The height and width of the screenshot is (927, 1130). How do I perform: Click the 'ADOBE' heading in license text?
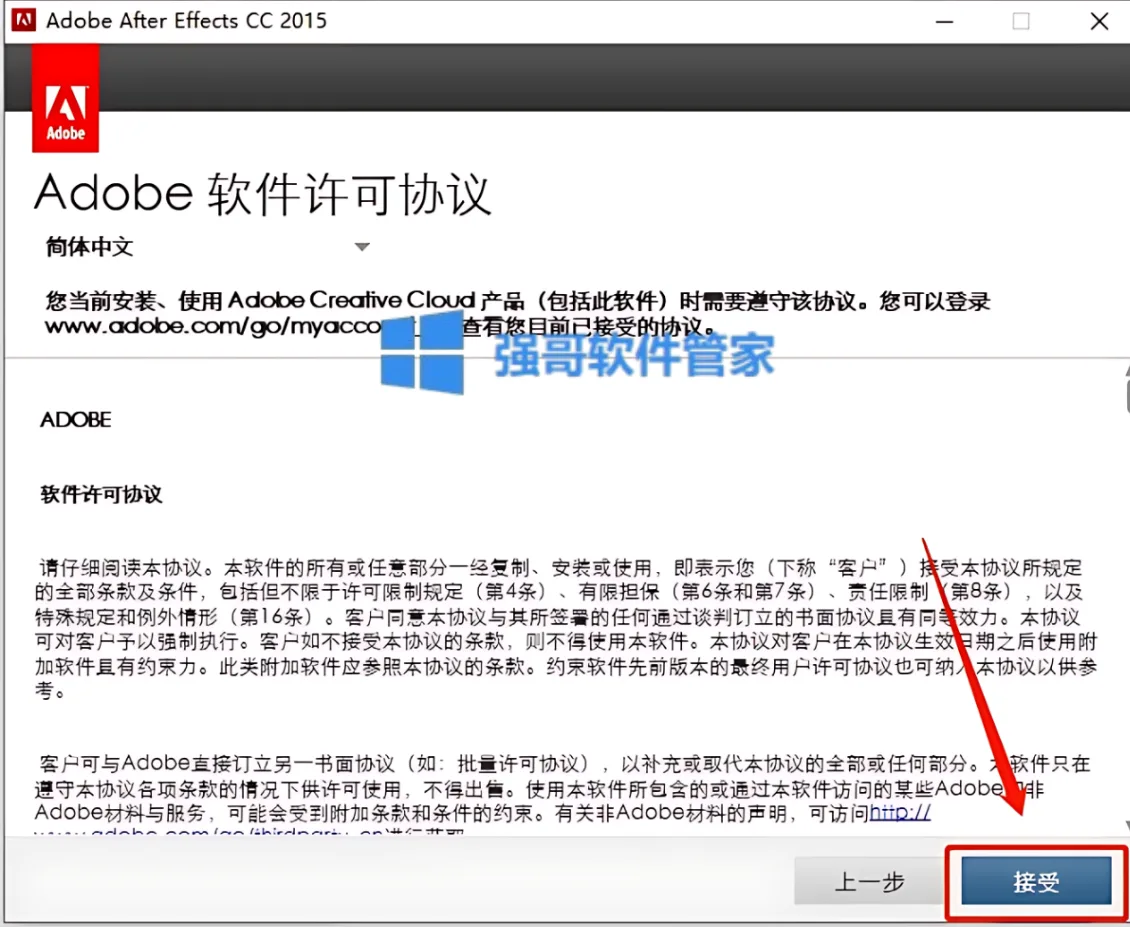point(76,420)
